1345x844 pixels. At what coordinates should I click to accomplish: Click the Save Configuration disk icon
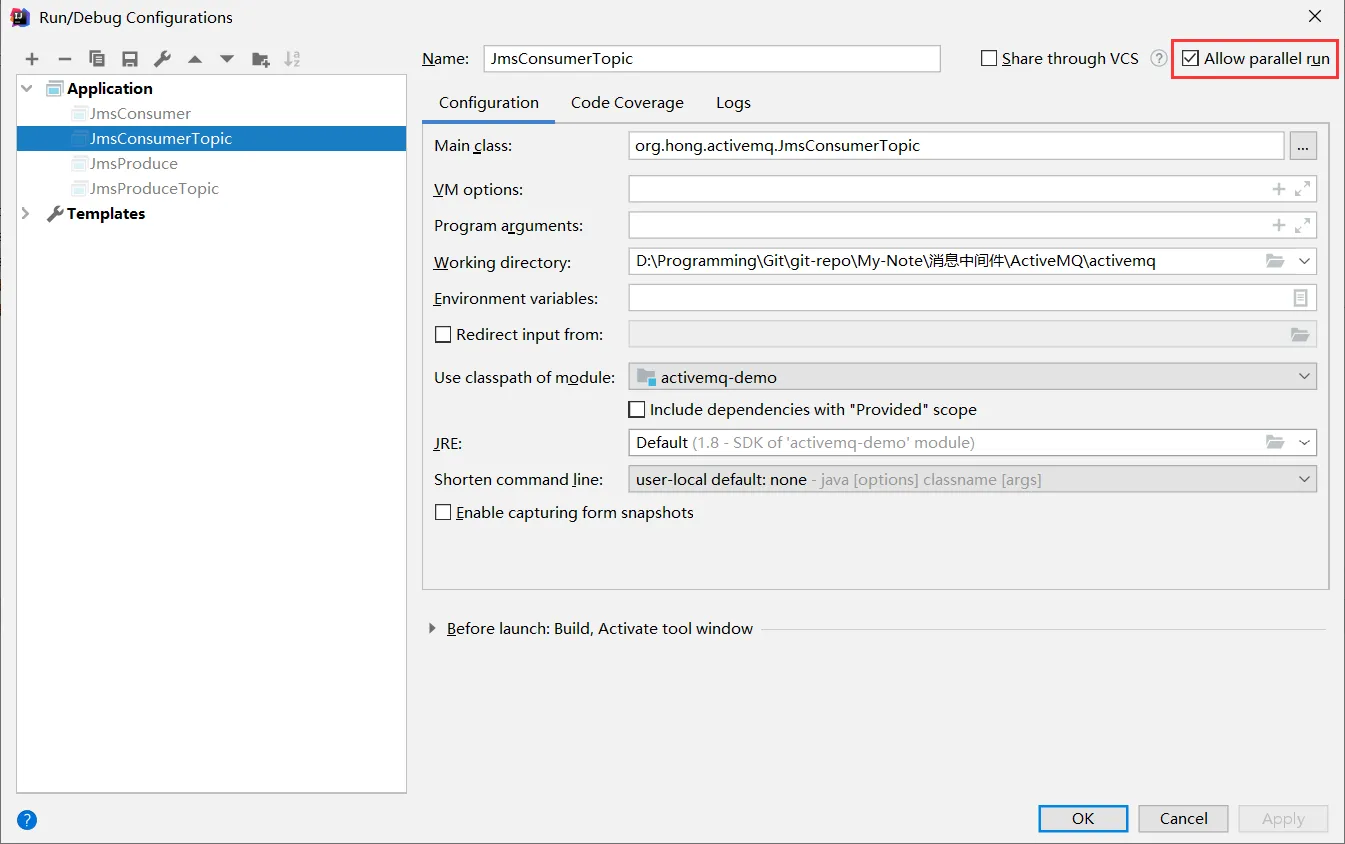(x=130, y=59)
